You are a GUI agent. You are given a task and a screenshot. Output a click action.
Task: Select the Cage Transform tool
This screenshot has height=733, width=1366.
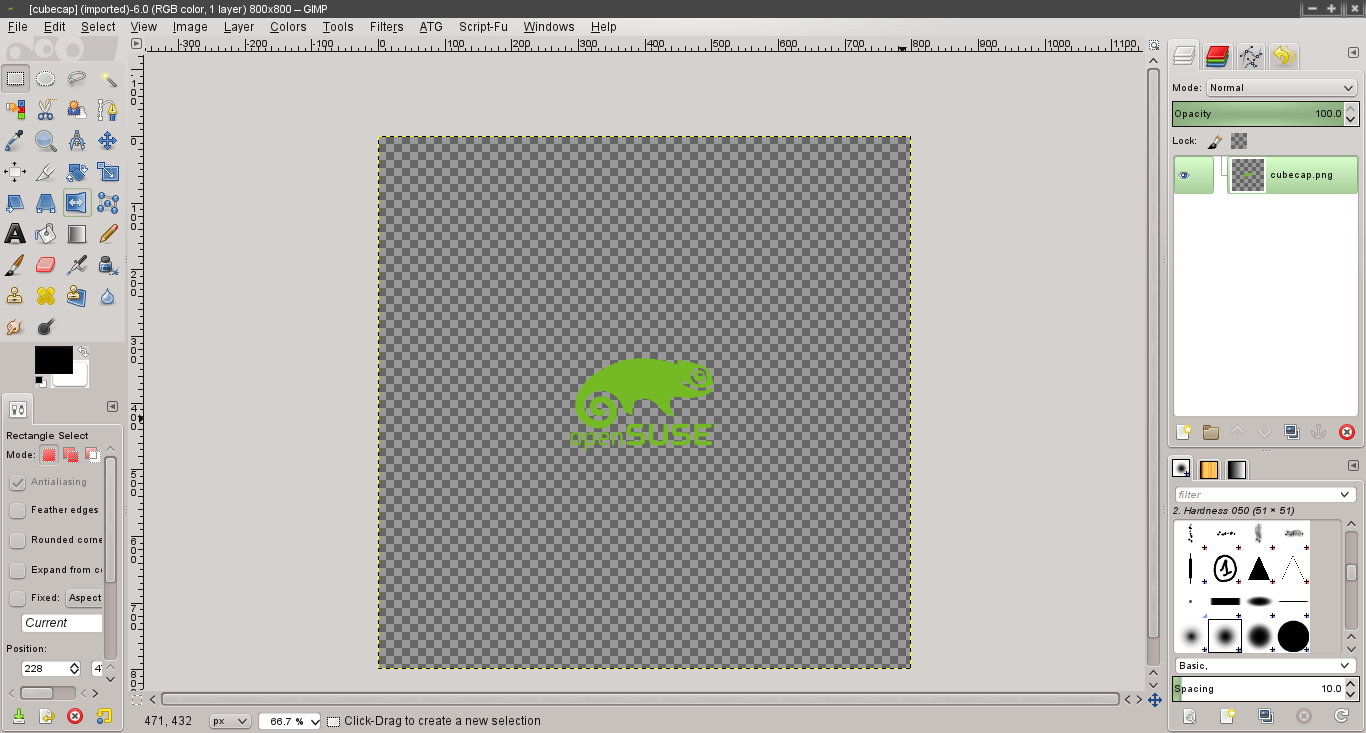coord(108,203)
